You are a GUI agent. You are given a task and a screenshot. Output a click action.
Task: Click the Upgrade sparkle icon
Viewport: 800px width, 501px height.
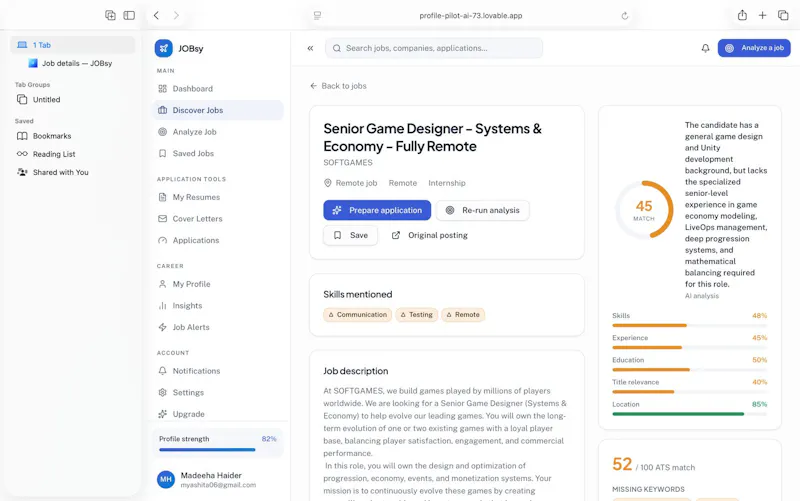click(x=162, y=414)
